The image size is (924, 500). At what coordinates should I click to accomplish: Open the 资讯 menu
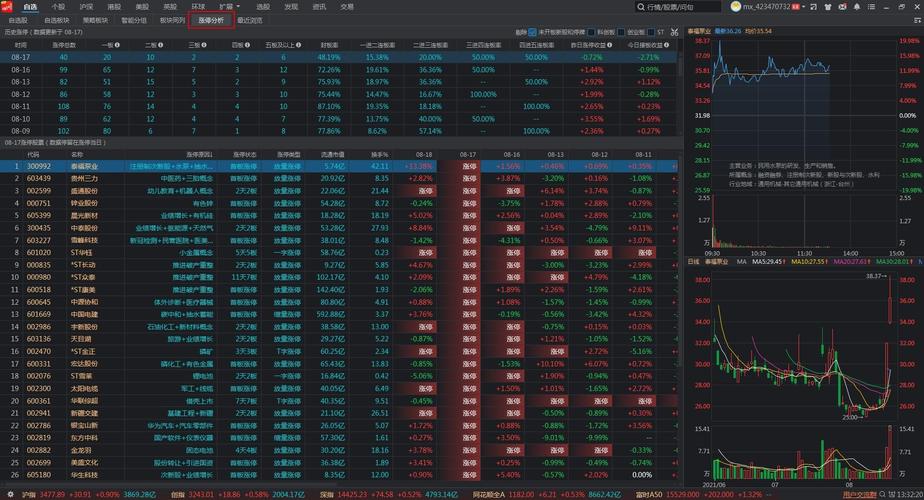[x=318, y=6]
